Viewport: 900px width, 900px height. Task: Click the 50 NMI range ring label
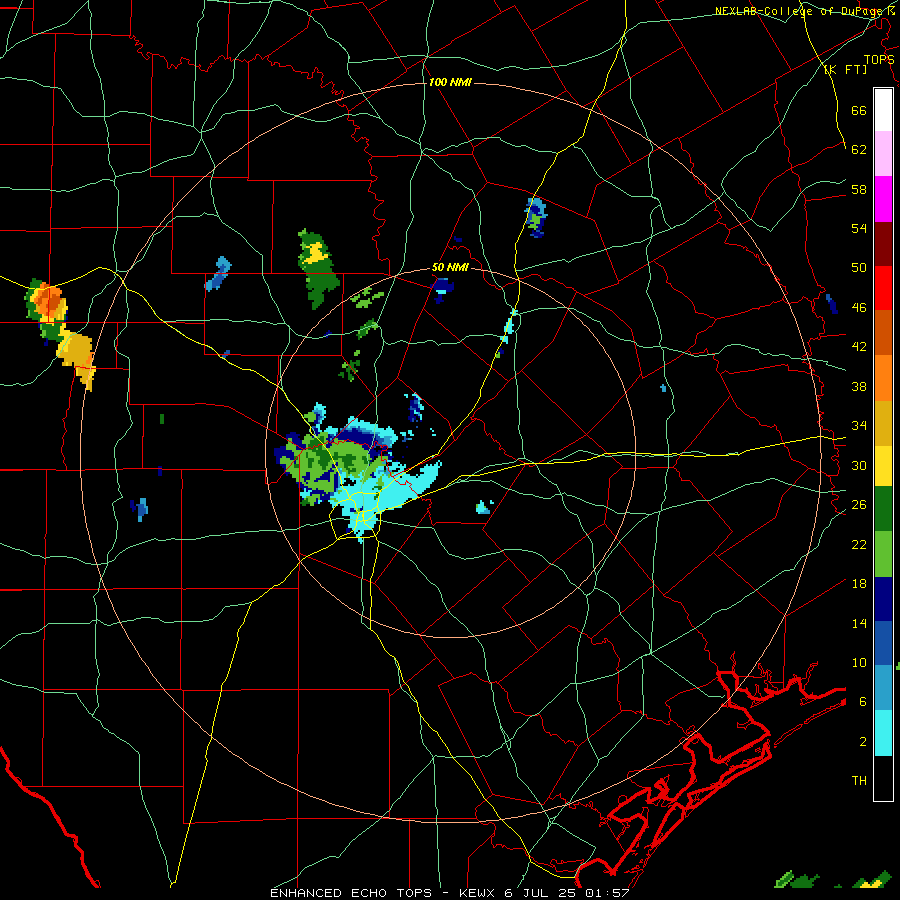(450, 267)
